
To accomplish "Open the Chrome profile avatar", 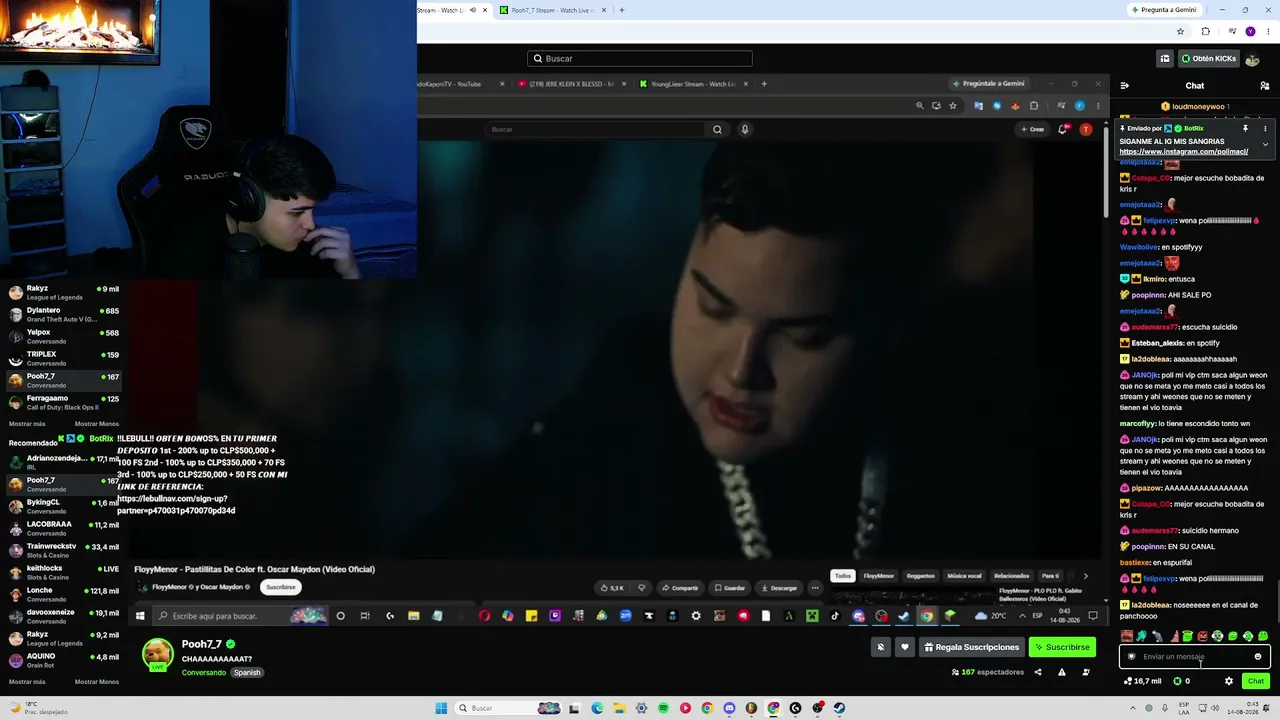I will (1250, 31).
